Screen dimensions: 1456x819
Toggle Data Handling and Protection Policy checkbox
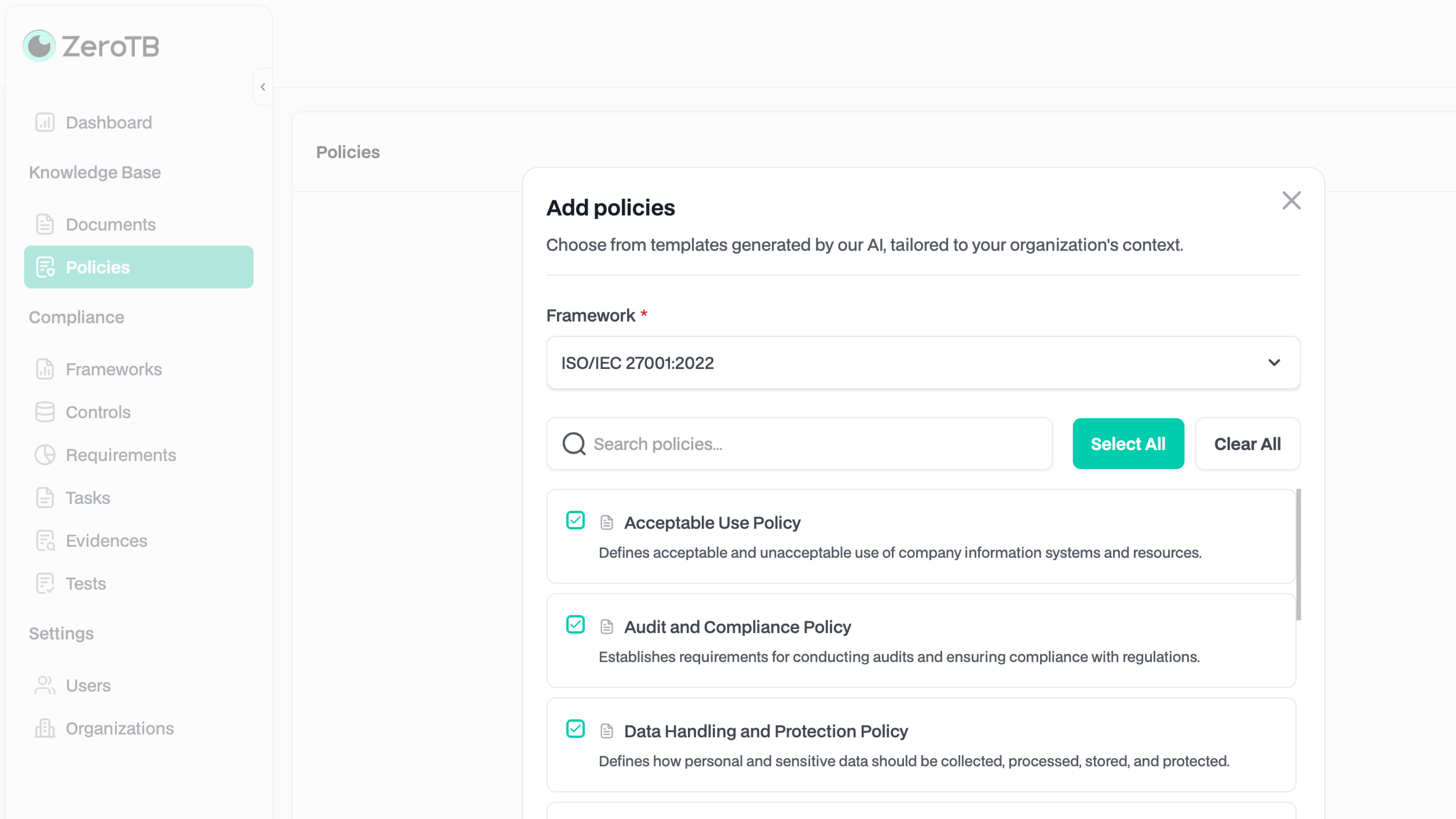tap(575, 729)
